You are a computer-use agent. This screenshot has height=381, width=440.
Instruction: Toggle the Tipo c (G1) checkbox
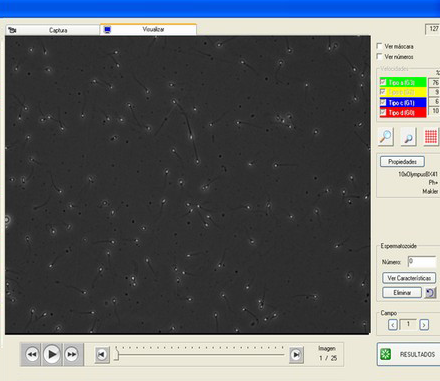click(x=383, y=102)
